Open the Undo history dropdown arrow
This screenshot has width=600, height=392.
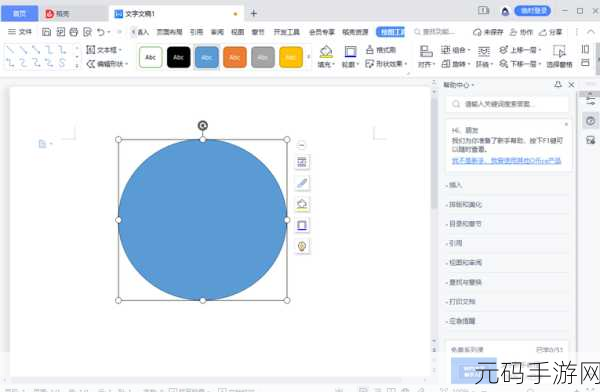tap(109, 32)
